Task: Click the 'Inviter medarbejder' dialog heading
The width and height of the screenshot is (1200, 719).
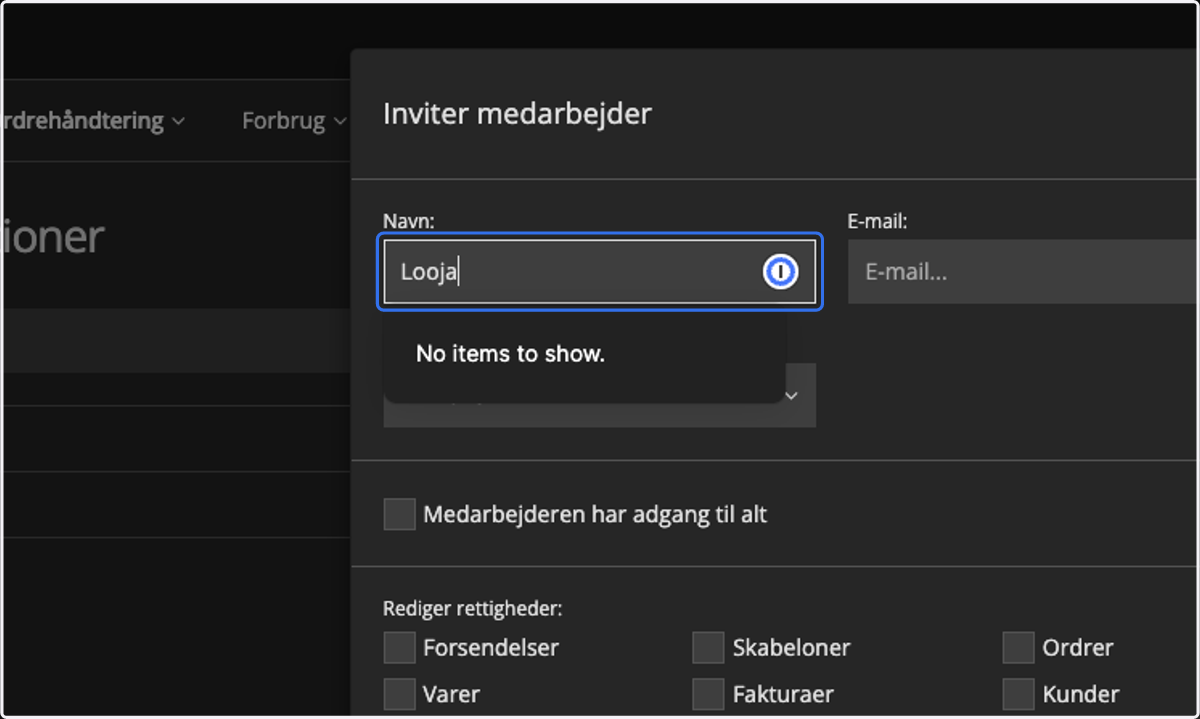Action: (x=517, y=113)
